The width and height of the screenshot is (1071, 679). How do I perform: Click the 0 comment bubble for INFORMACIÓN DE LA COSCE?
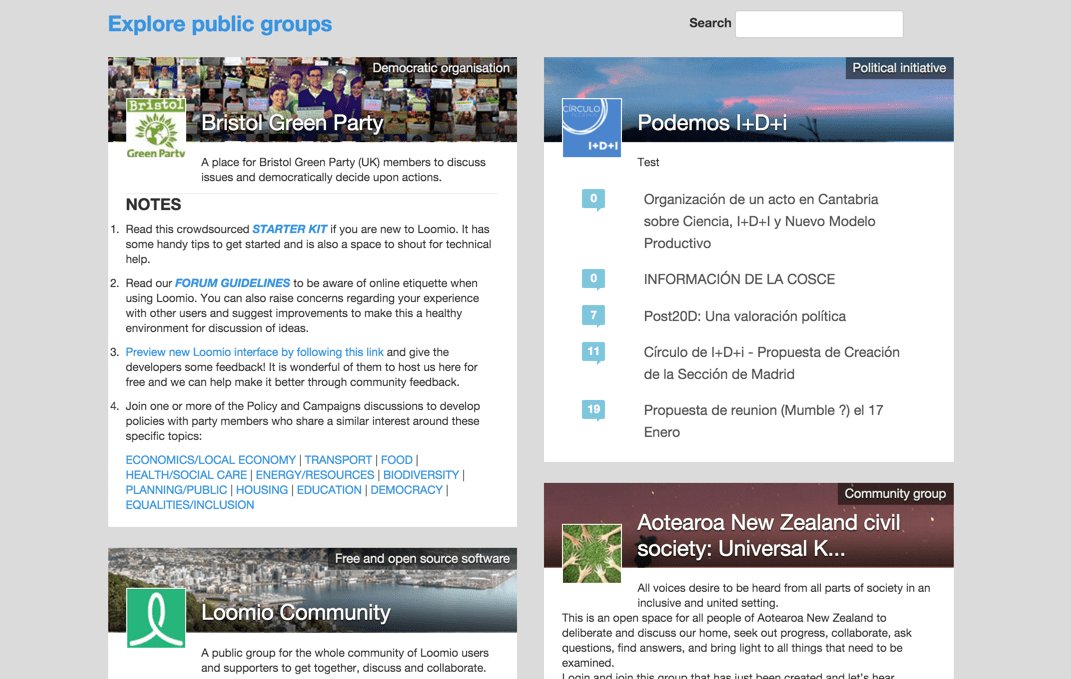pos(593,279)
